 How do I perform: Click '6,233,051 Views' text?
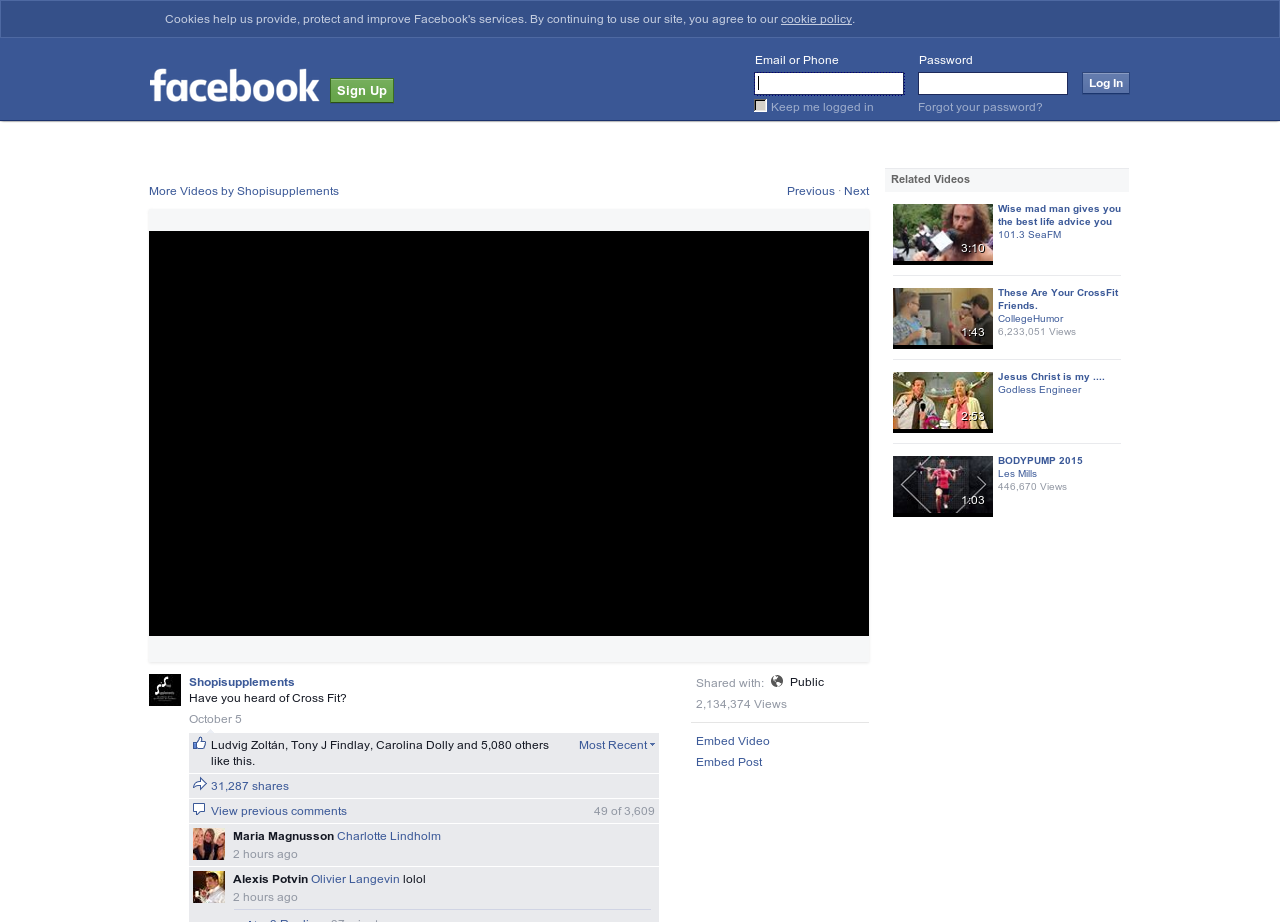click(1037, 332)
